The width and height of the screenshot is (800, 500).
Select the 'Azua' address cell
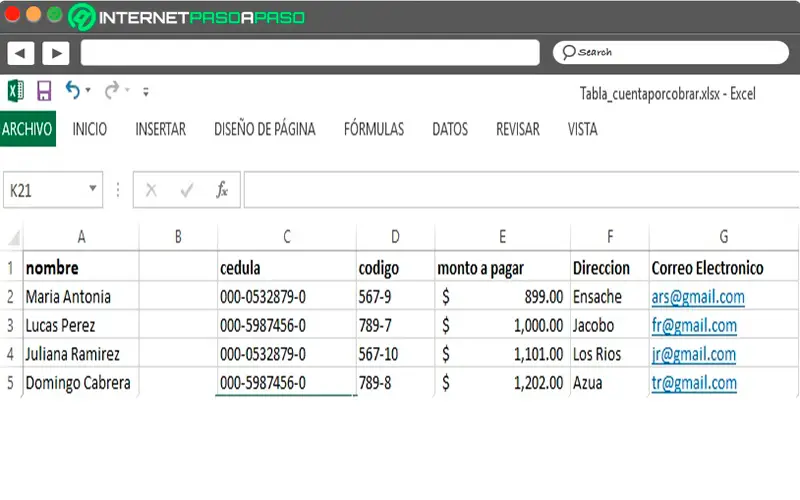click(x=610, y=383)
